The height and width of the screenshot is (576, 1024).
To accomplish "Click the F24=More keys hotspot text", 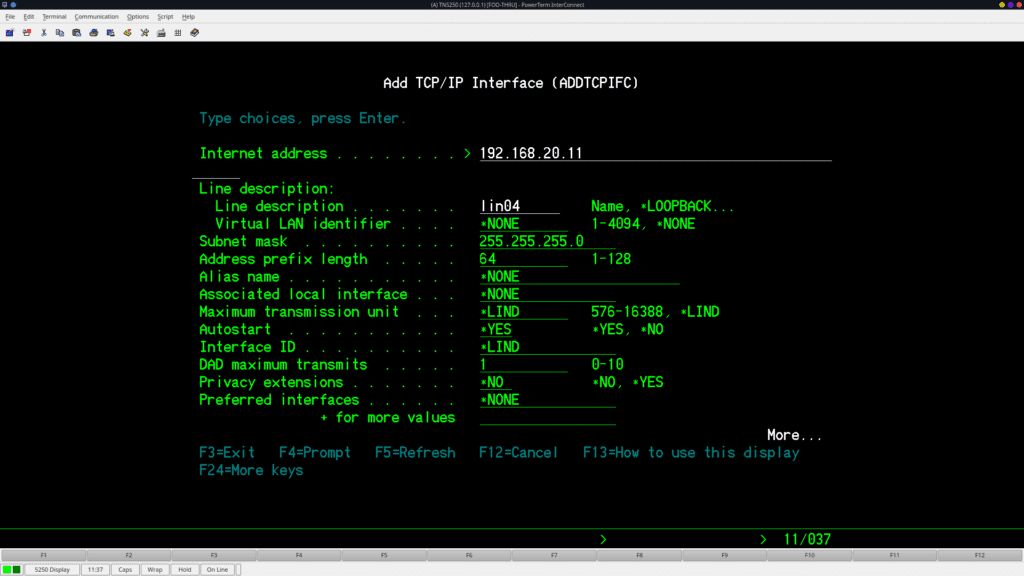I will tap(251, 470).
